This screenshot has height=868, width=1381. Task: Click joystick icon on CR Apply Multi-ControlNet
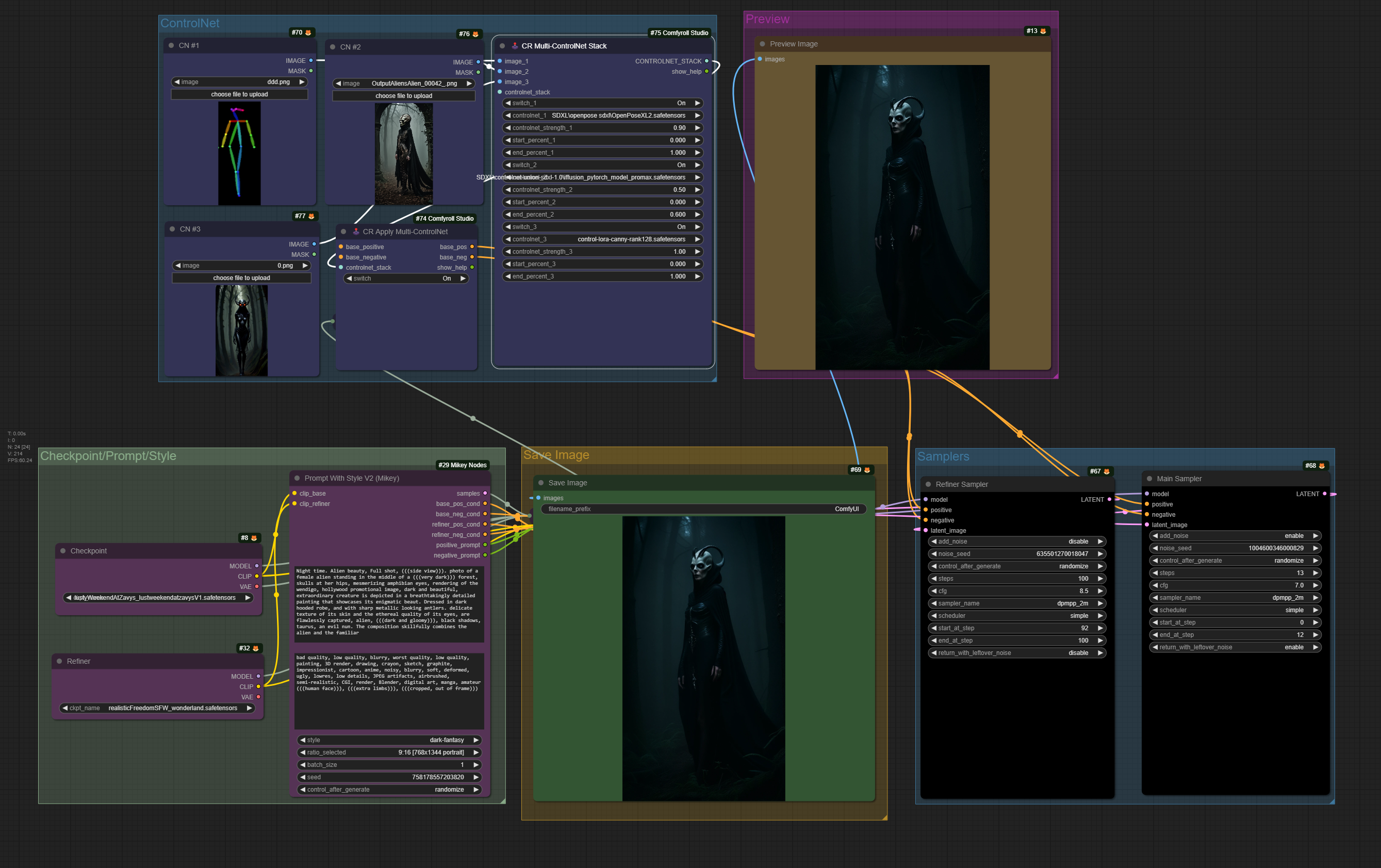(x=356, y=232)
